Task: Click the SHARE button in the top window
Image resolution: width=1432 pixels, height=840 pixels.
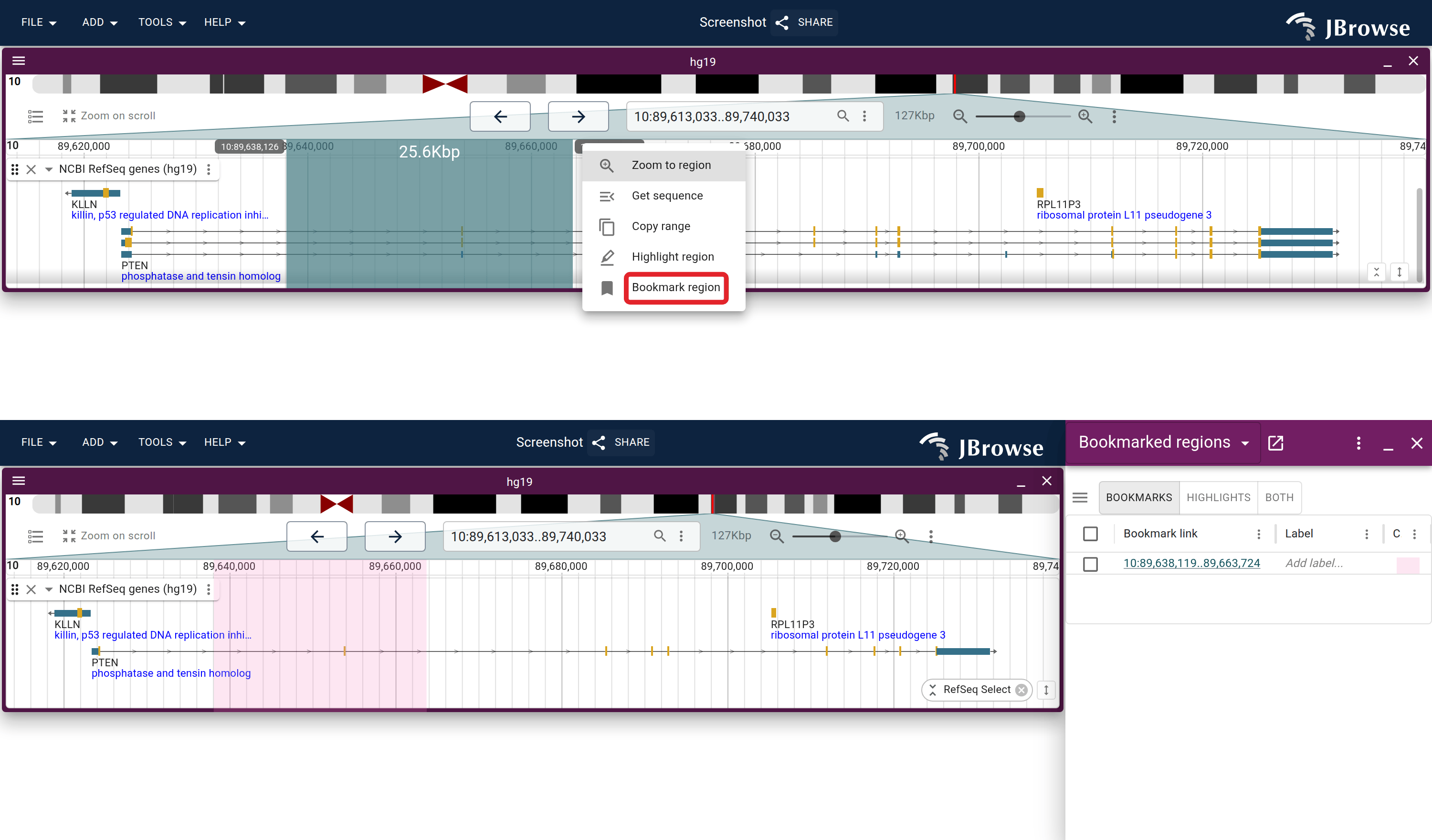Action: point(804,22)
